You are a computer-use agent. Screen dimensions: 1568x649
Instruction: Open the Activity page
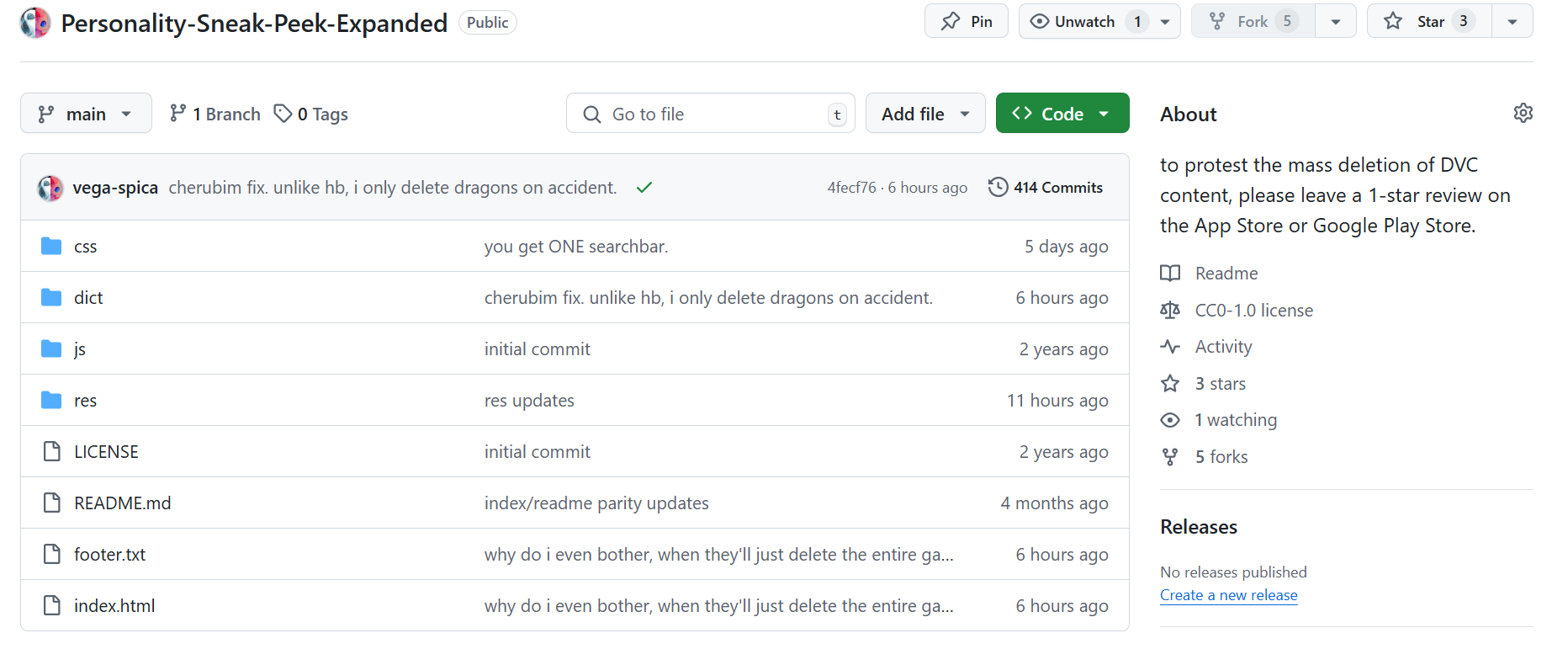(1223, 347)
